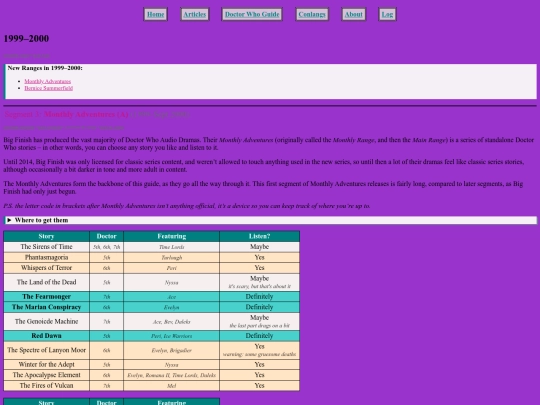Click the 'Time Lords' featuring cell
This screenshot has height=405, width=540.
point(172,247)
